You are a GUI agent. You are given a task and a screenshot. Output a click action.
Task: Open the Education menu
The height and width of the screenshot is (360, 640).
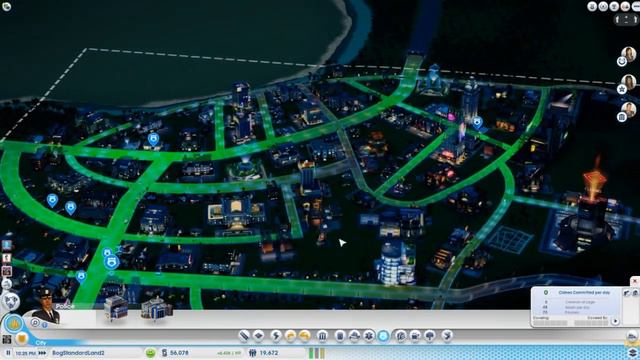[401, 336]
